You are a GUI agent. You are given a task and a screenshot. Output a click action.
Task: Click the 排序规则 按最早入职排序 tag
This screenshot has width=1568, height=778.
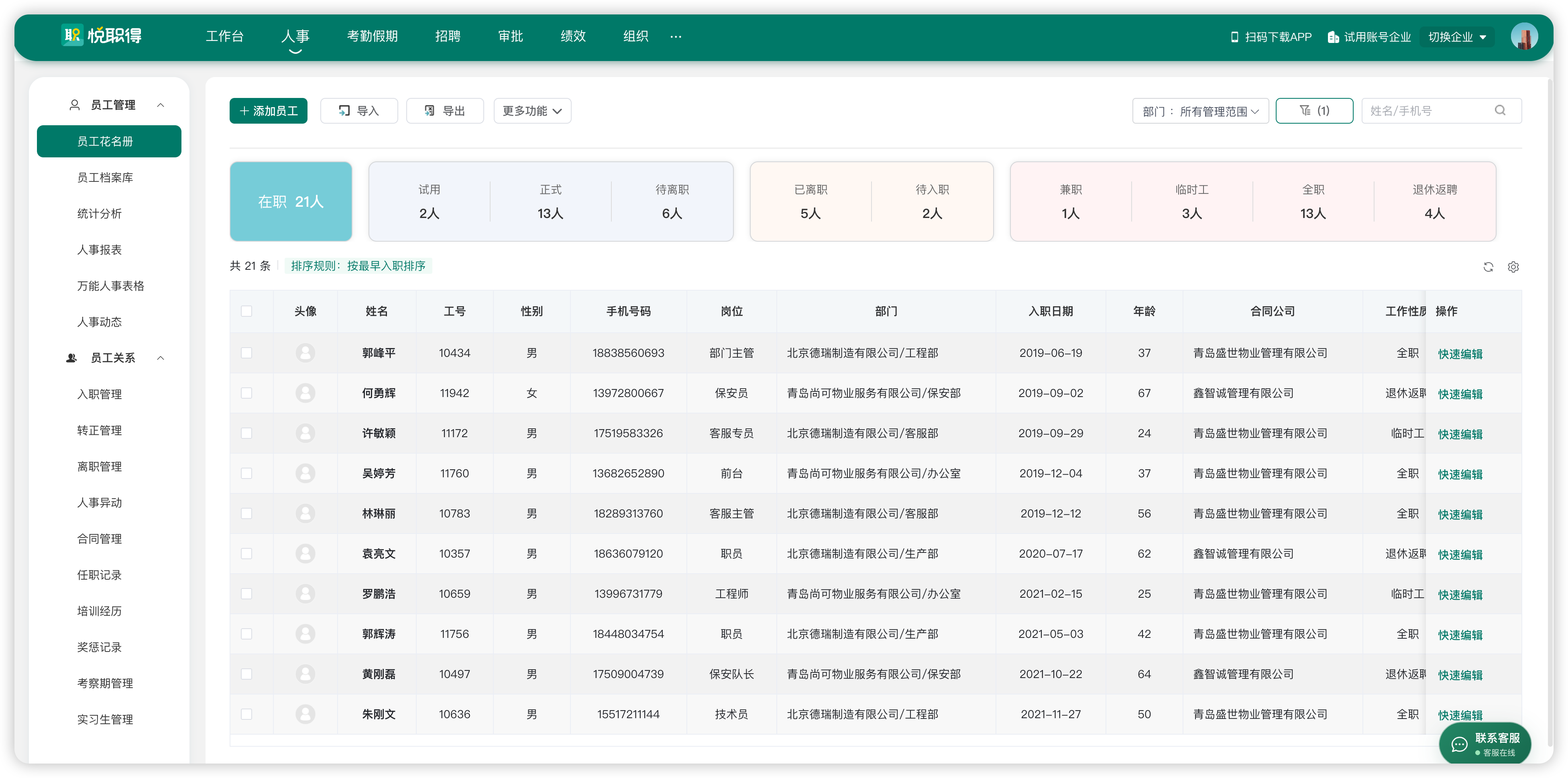pos(358,265)
